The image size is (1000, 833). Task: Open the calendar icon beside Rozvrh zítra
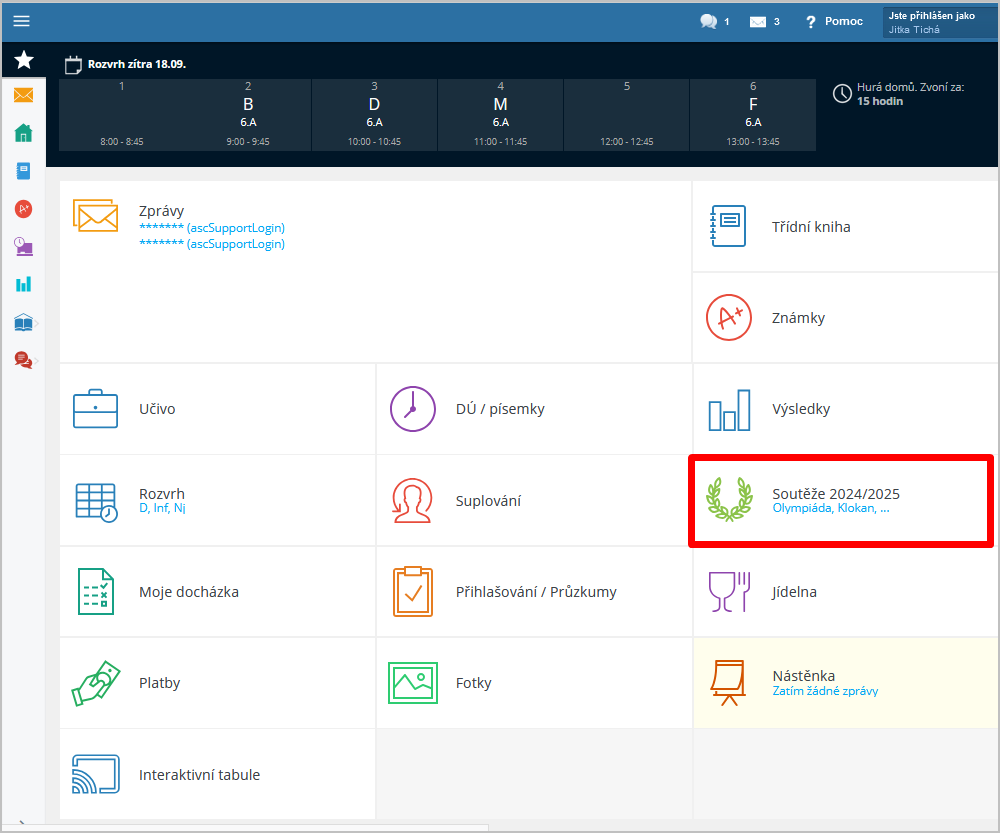pos(73,64)
